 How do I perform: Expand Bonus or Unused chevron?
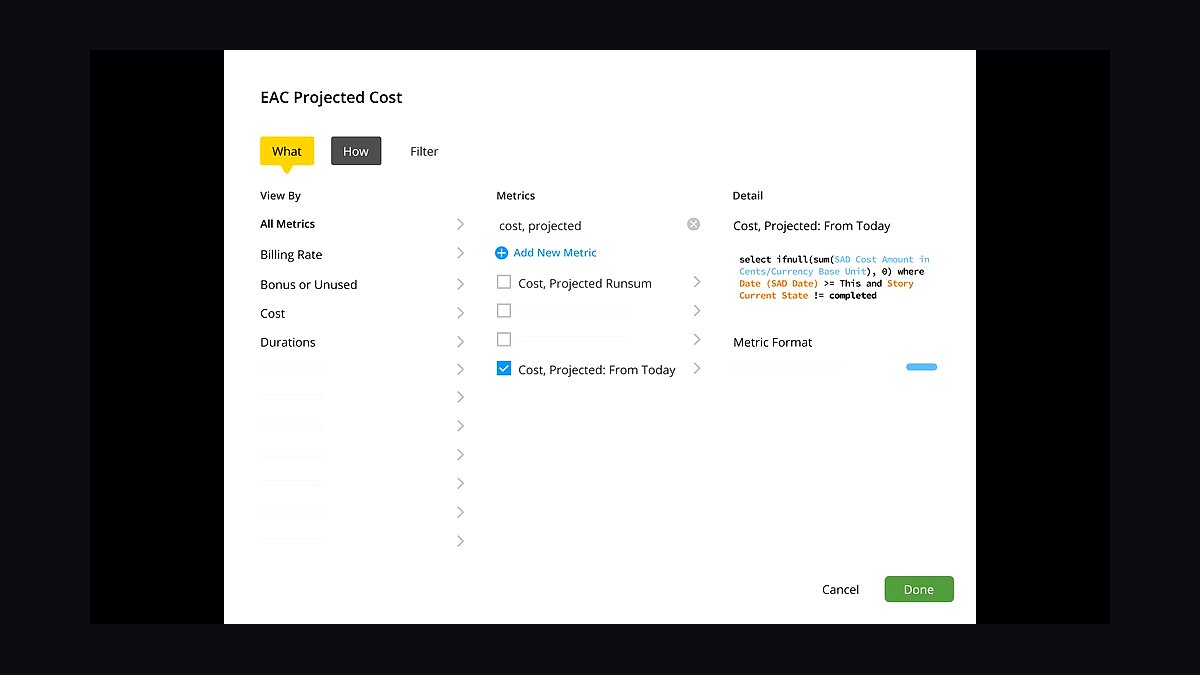(460, 284)
